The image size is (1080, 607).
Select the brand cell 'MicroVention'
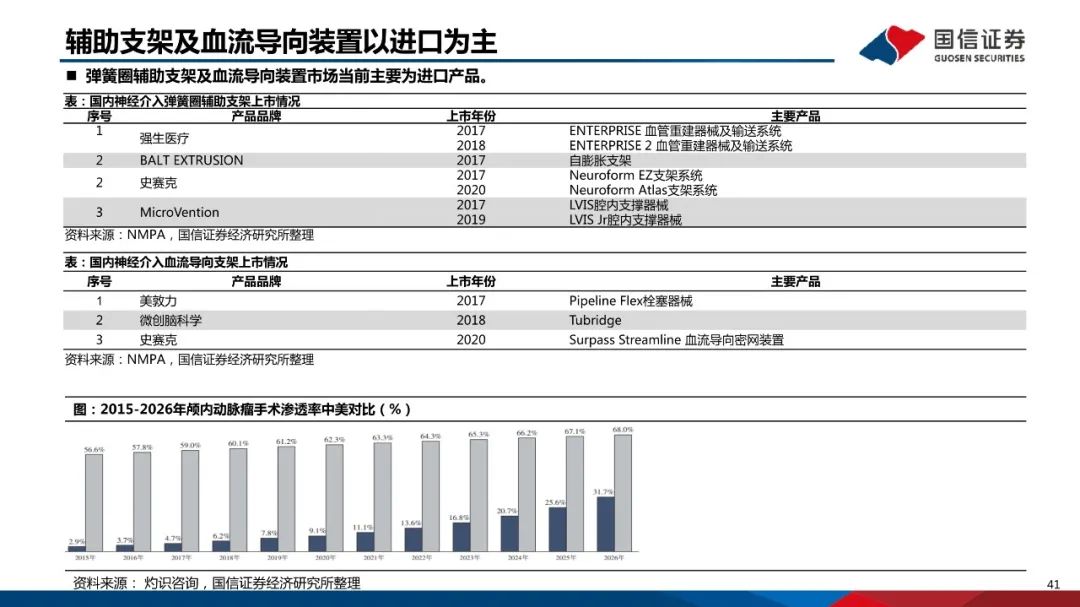point(179,212)
